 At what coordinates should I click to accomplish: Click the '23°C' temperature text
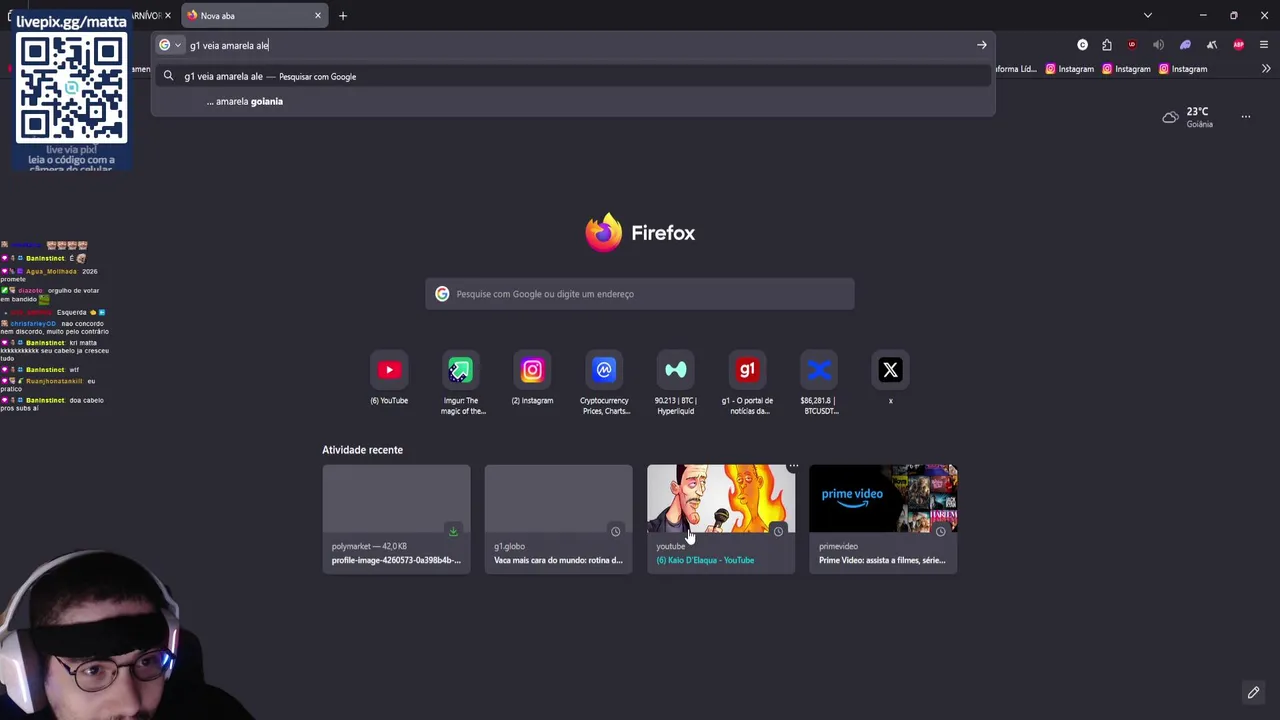pos(1197,112)
